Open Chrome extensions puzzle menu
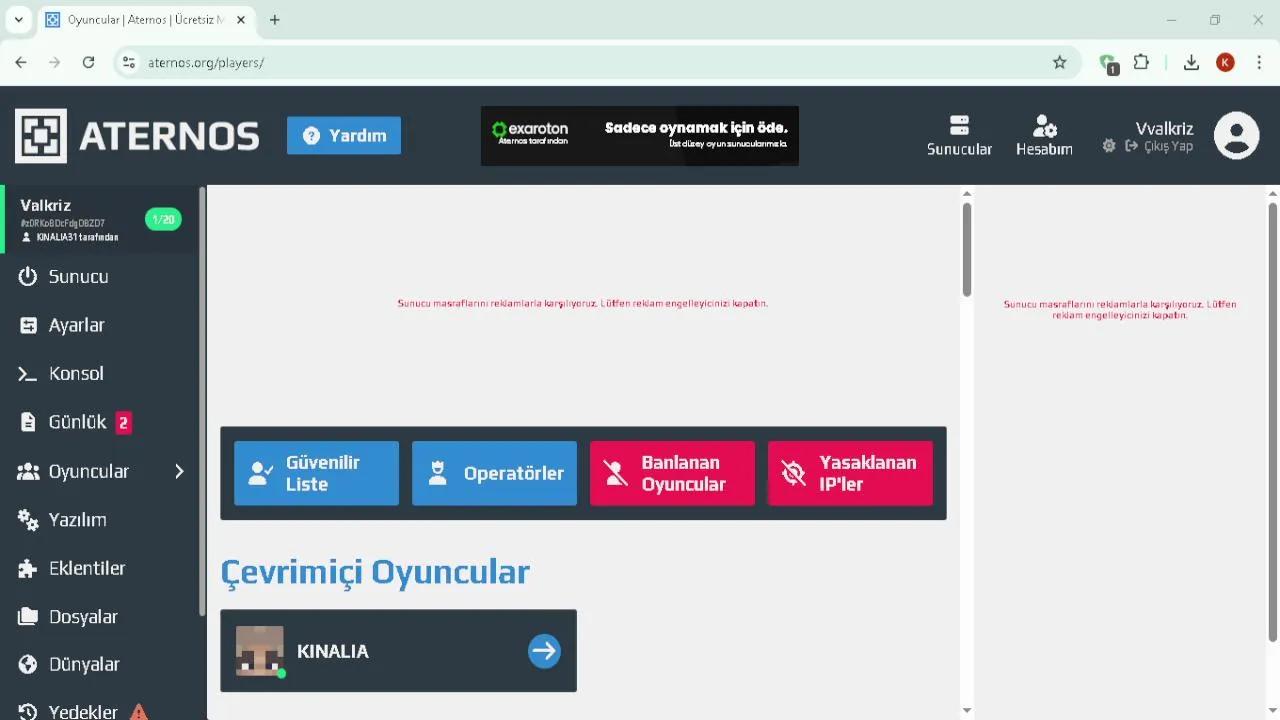 1141,62
